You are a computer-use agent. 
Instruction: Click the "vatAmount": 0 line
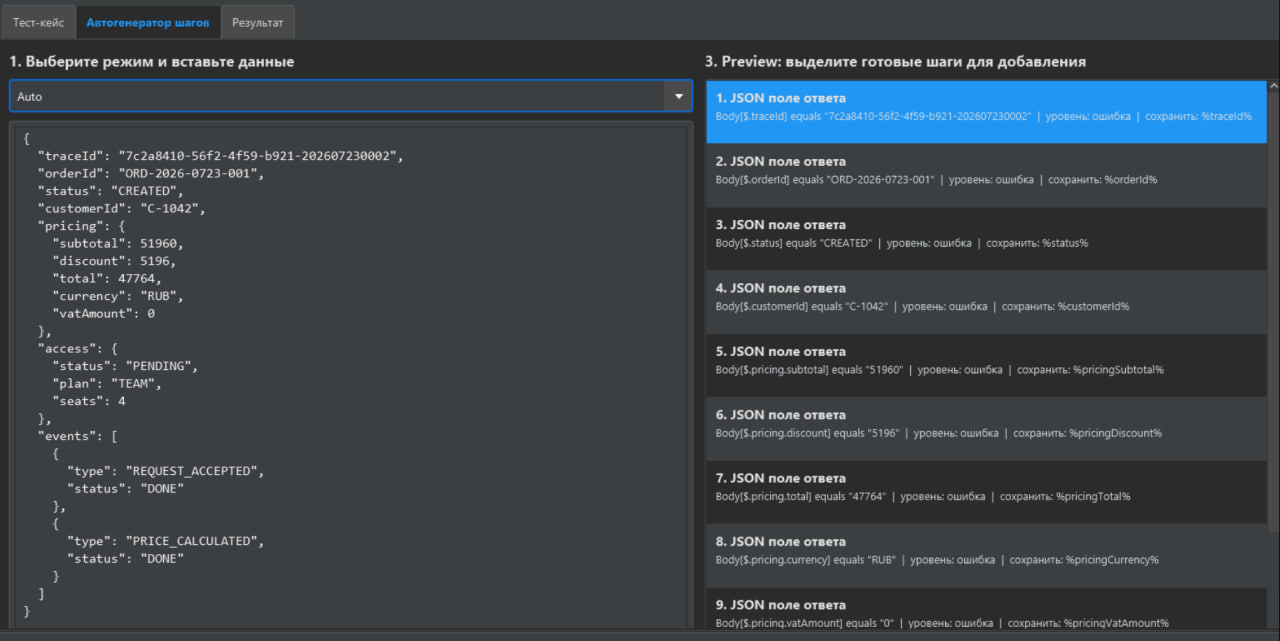pyautogui.click(x=103, y=313)
